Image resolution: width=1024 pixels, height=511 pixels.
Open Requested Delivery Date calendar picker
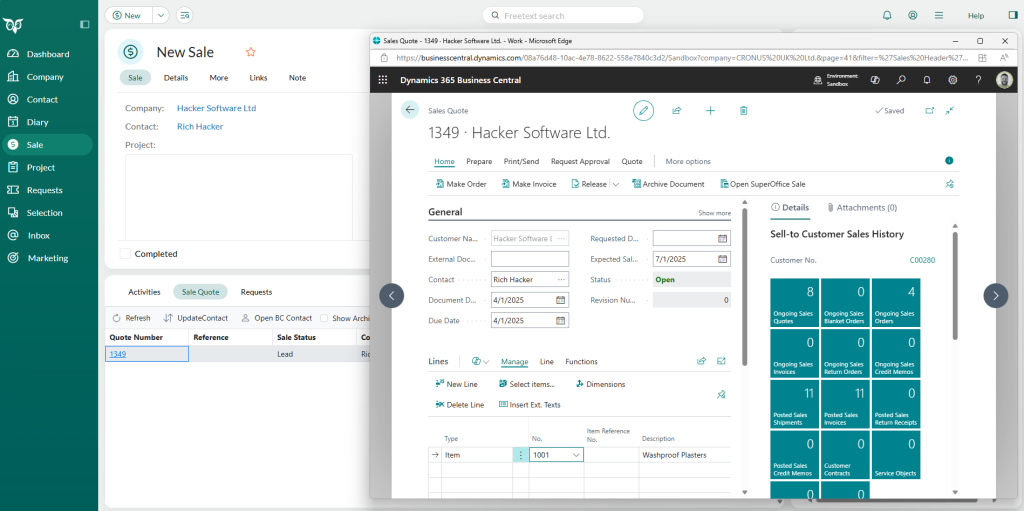(x=722, y=239)
